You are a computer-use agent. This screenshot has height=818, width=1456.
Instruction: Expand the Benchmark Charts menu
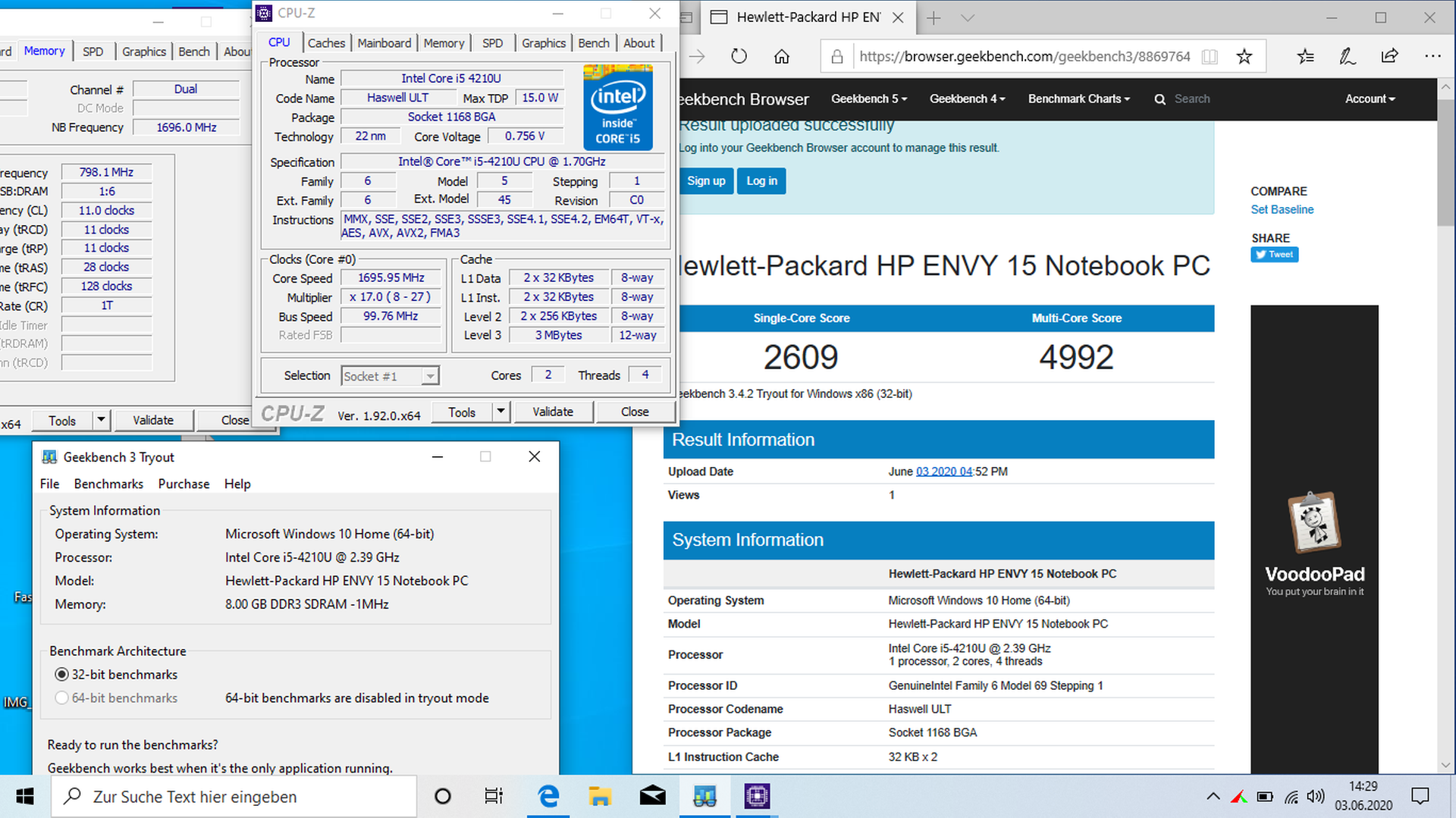click(x=1079, y=99)
